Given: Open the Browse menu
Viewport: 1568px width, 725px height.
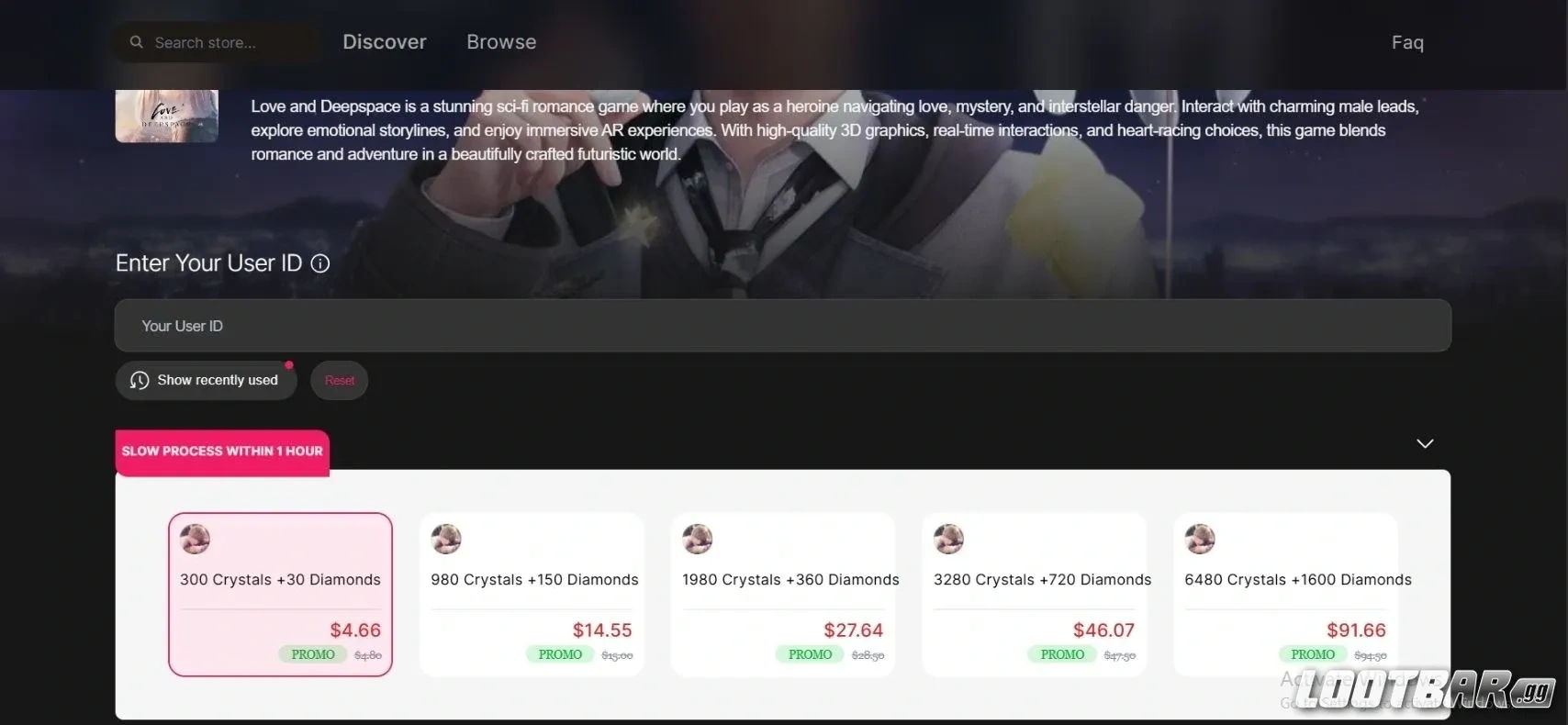Looking at the screenshot, I should pos(501,42).
